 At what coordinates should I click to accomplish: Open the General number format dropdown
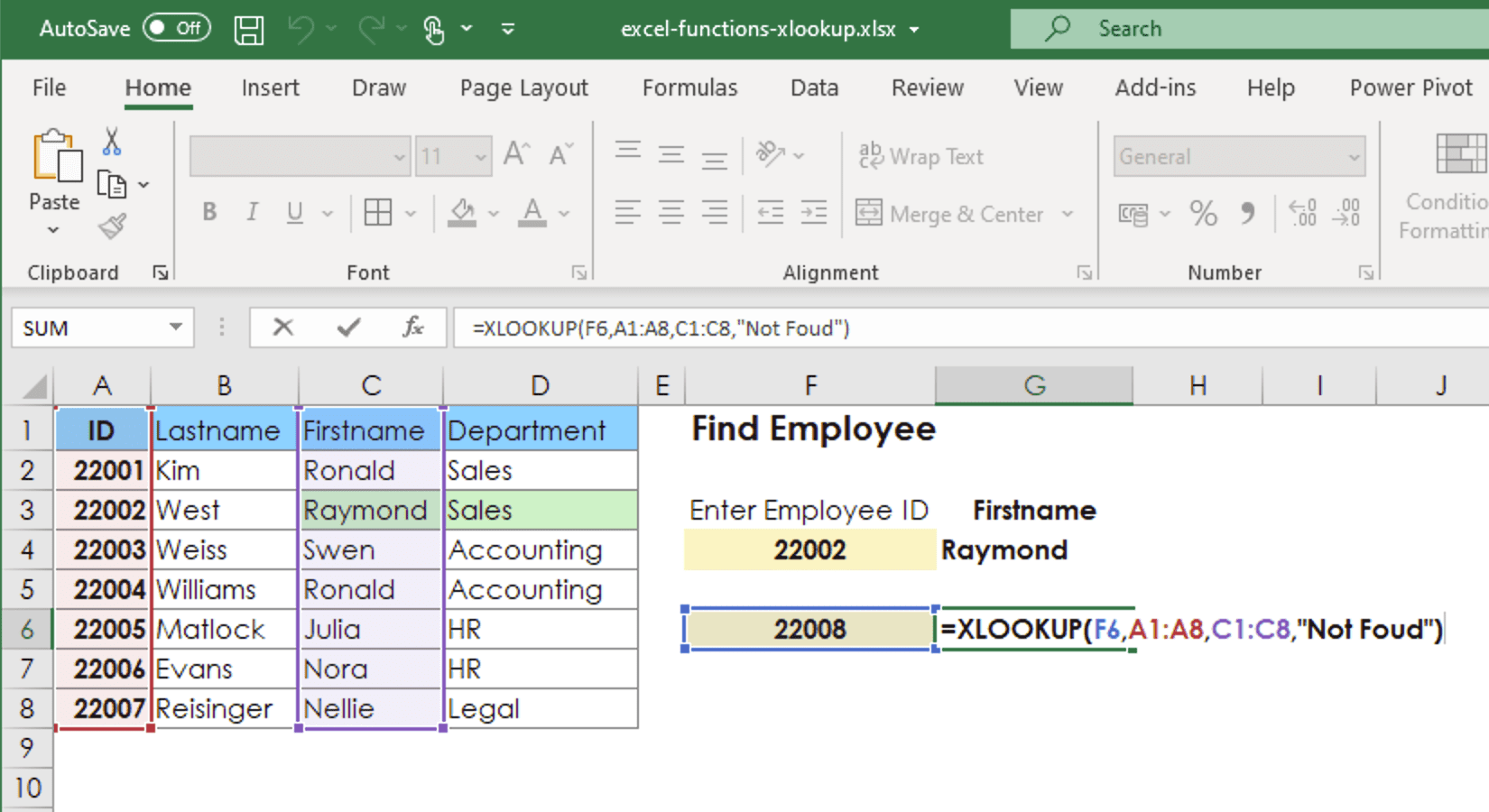(x=1355, y=155)
